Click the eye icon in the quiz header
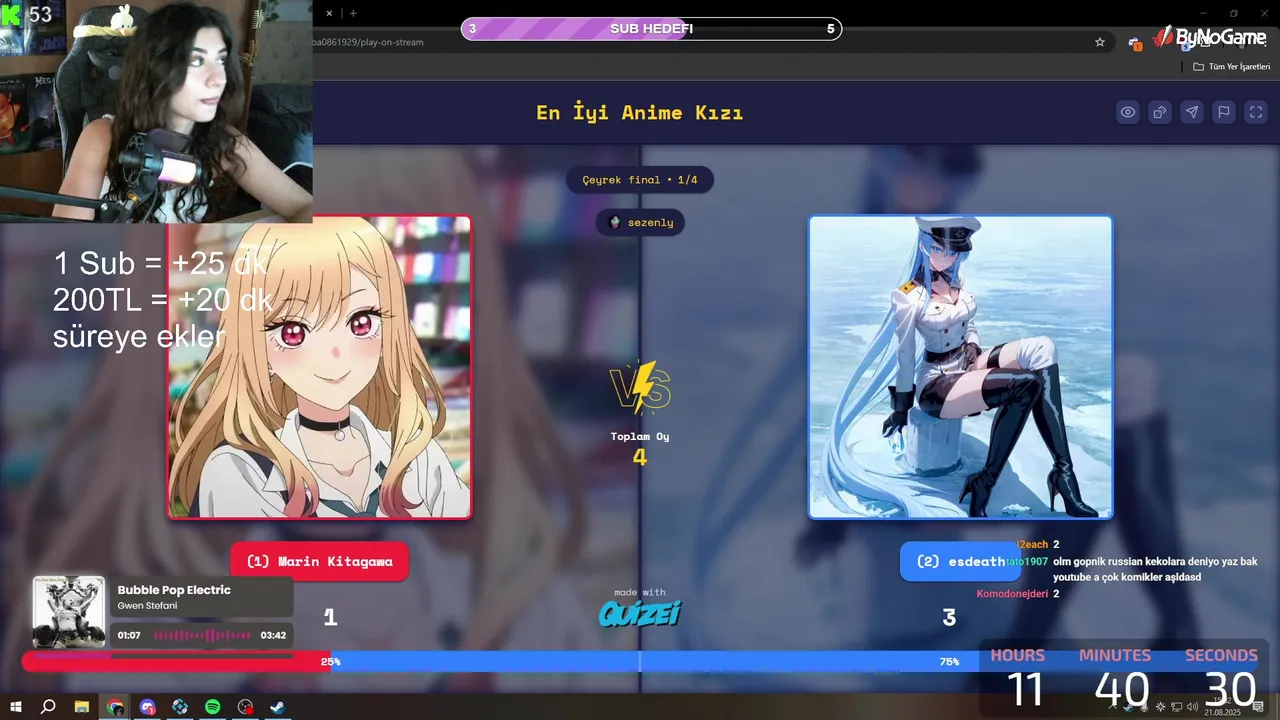Screen dimensions: 1280x720 point(1128,112)
